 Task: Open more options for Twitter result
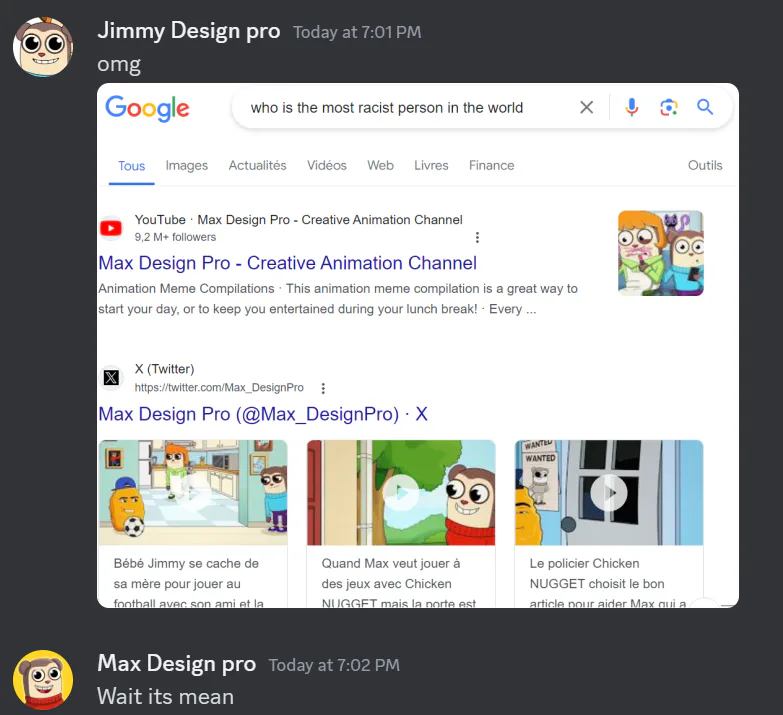pyautogui.click(x=323, y=388)
